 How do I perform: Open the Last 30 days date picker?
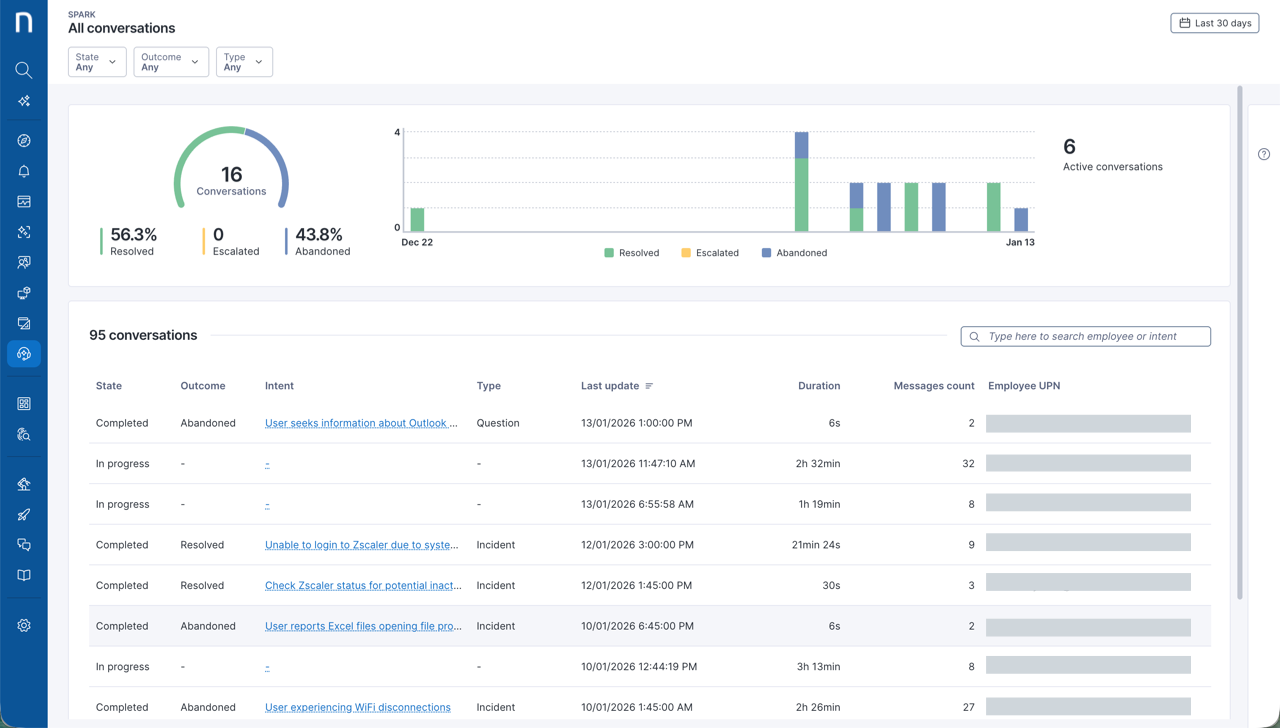(x=1215, y=23)
